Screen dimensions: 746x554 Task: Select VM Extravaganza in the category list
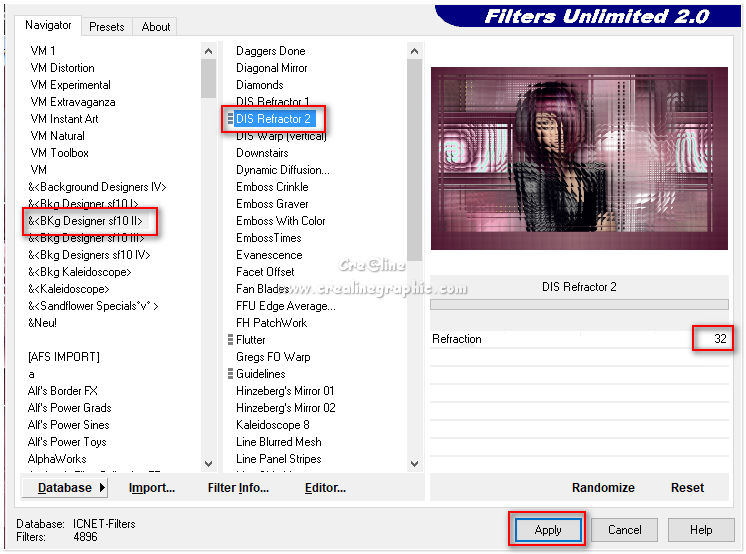pos(73,102)
